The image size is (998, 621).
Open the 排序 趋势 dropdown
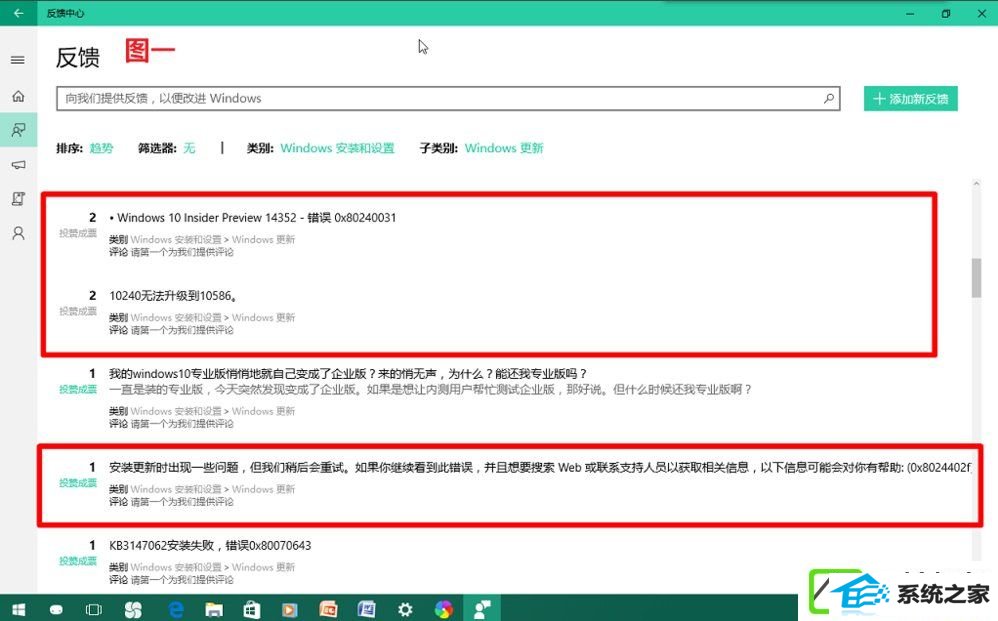pos(101,148)
